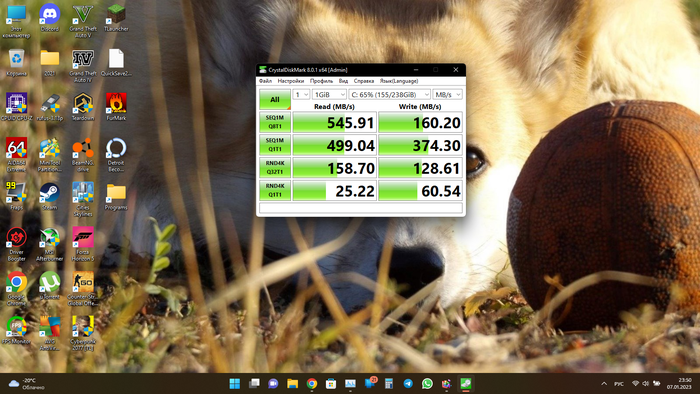Open the drive C: 65% selection dropdown

coord(390,95)
